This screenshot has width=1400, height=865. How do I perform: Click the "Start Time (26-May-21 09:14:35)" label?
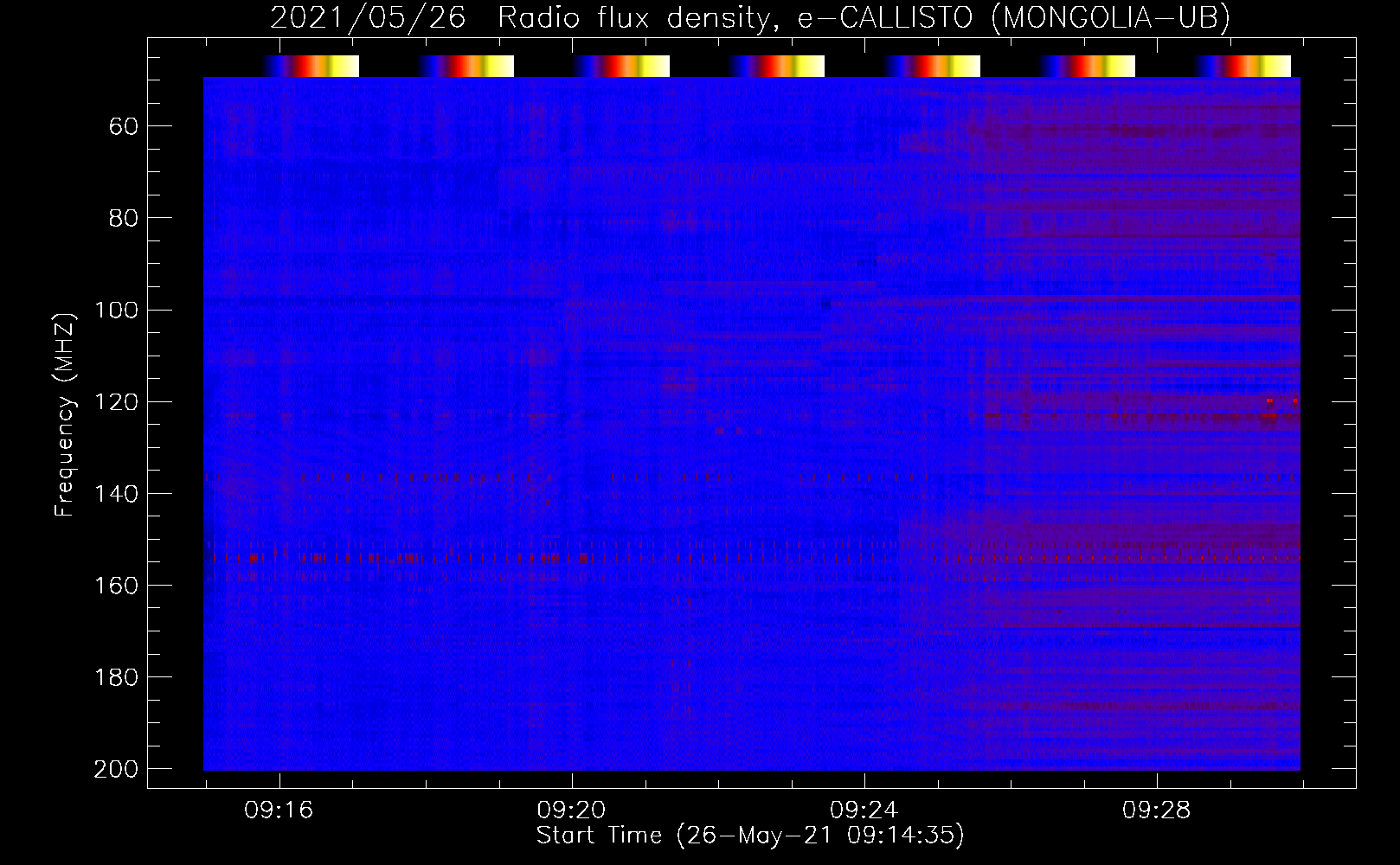click(x=750, y=836)
